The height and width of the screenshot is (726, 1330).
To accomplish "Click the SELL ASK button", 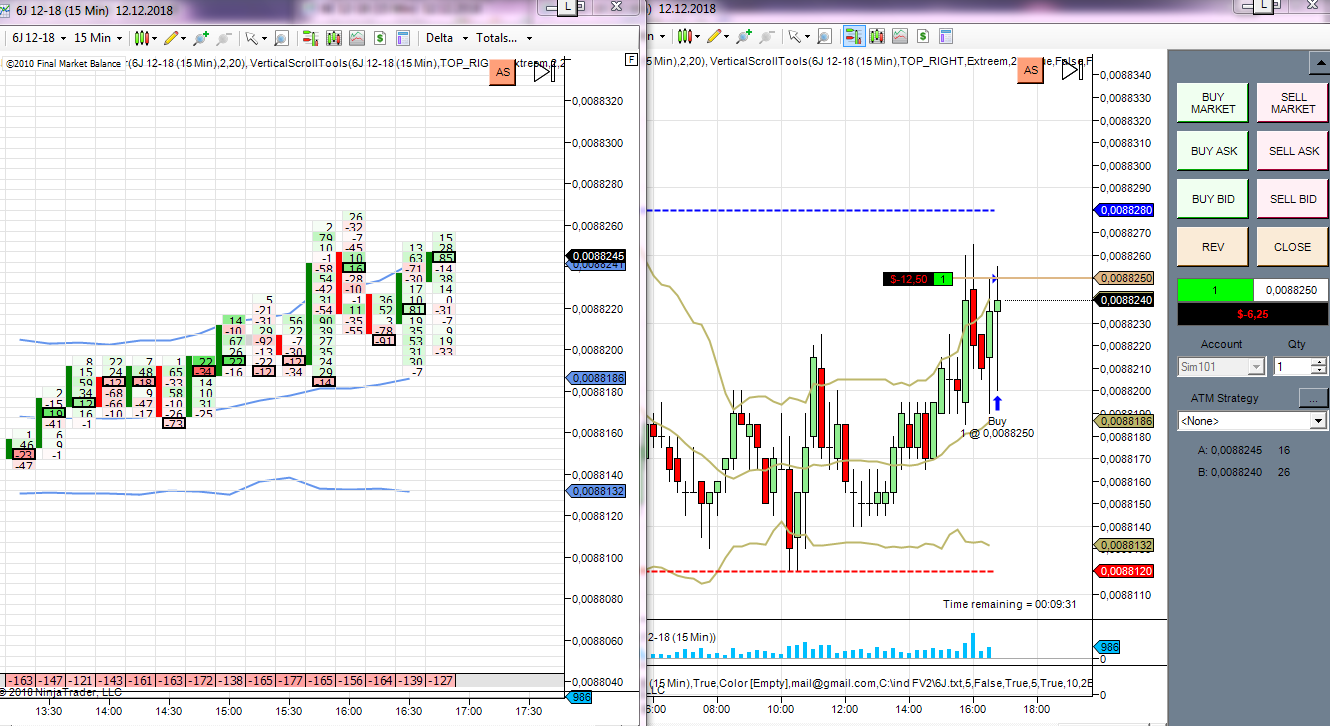I will pos(1293,151).
